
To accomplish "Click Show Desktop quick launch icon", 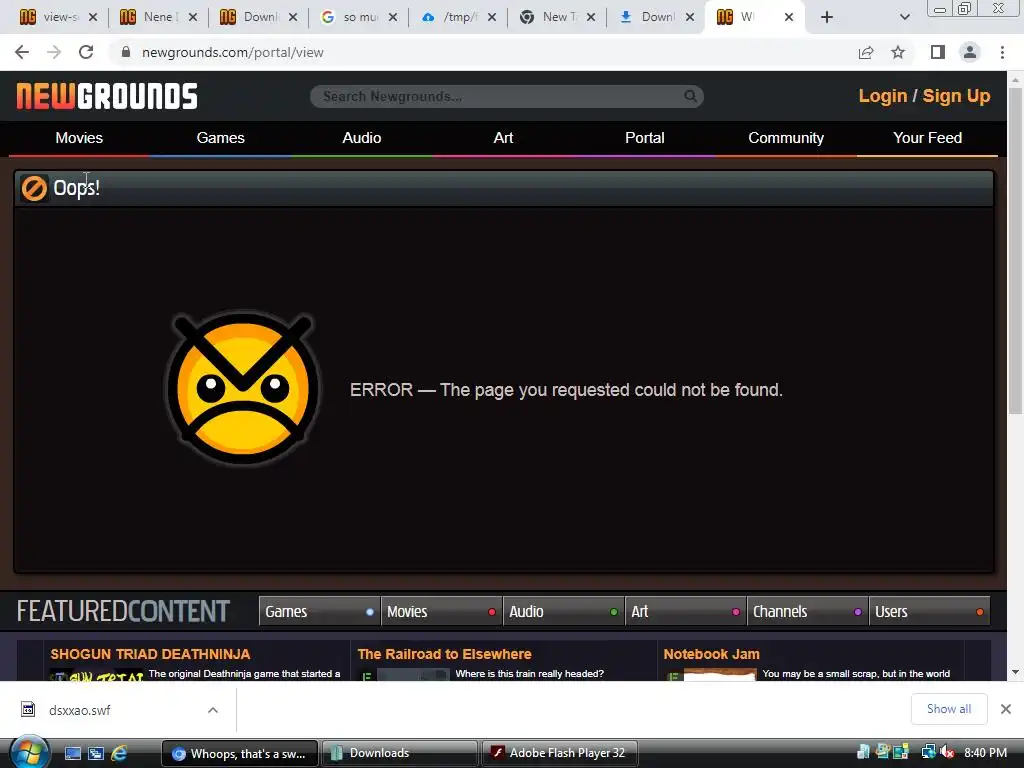I will (x=72, y=753).
